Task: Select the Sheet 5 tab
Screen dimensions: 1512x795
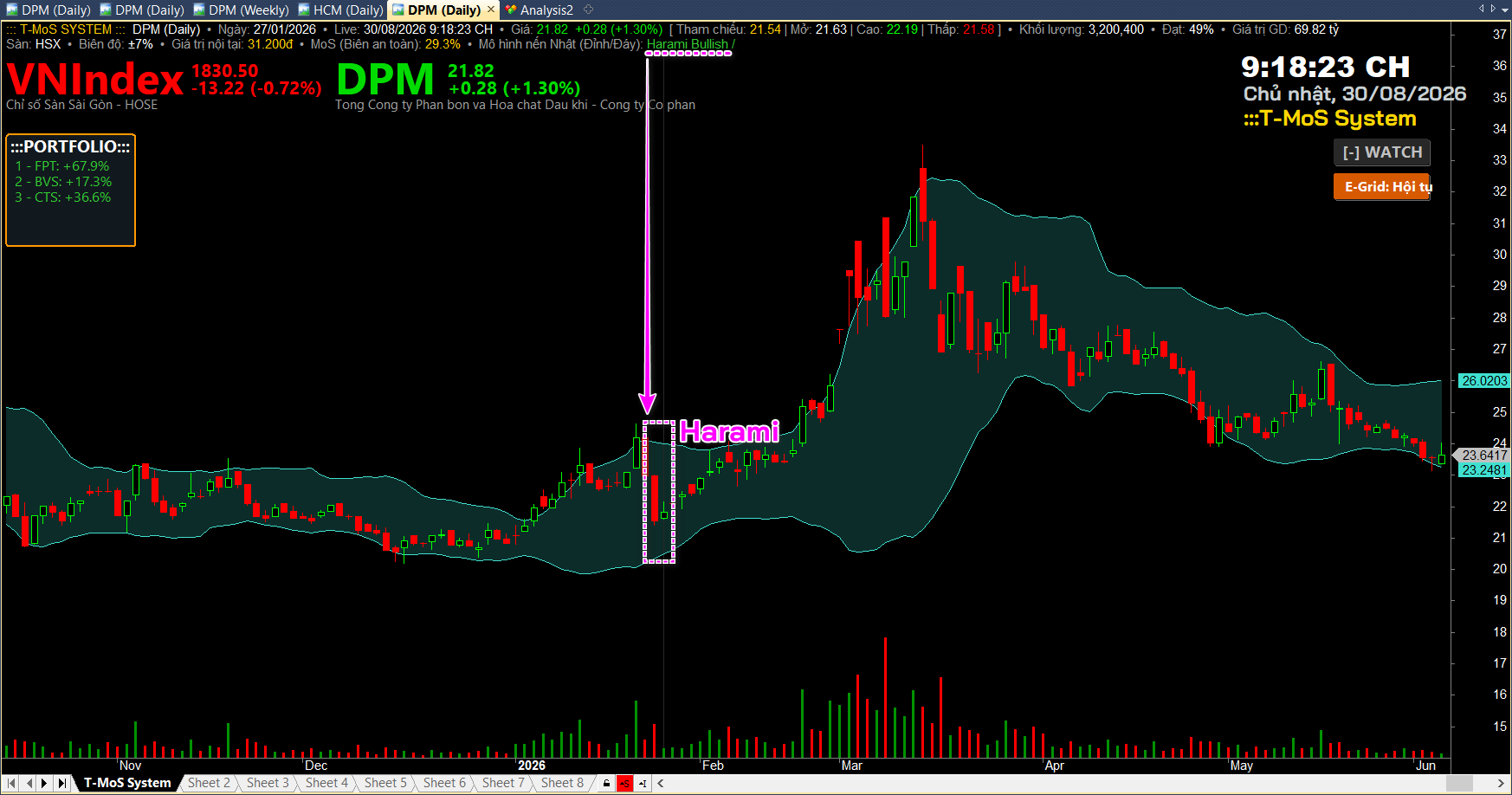Action: [x=385, y=783]
